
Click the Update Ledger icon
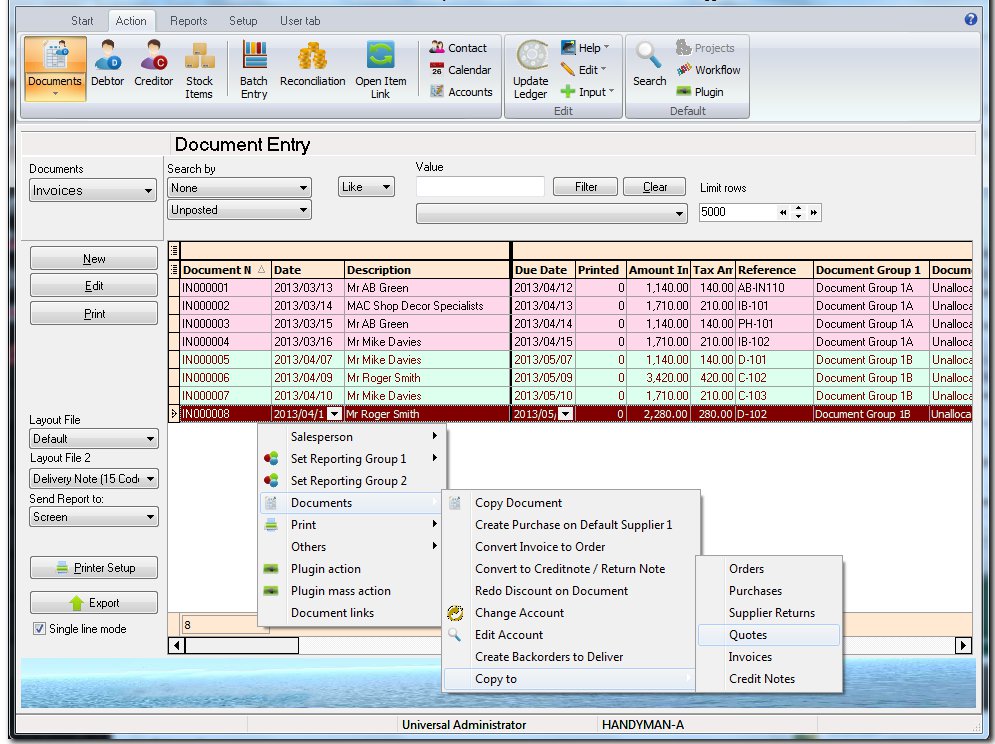(529, 66)
